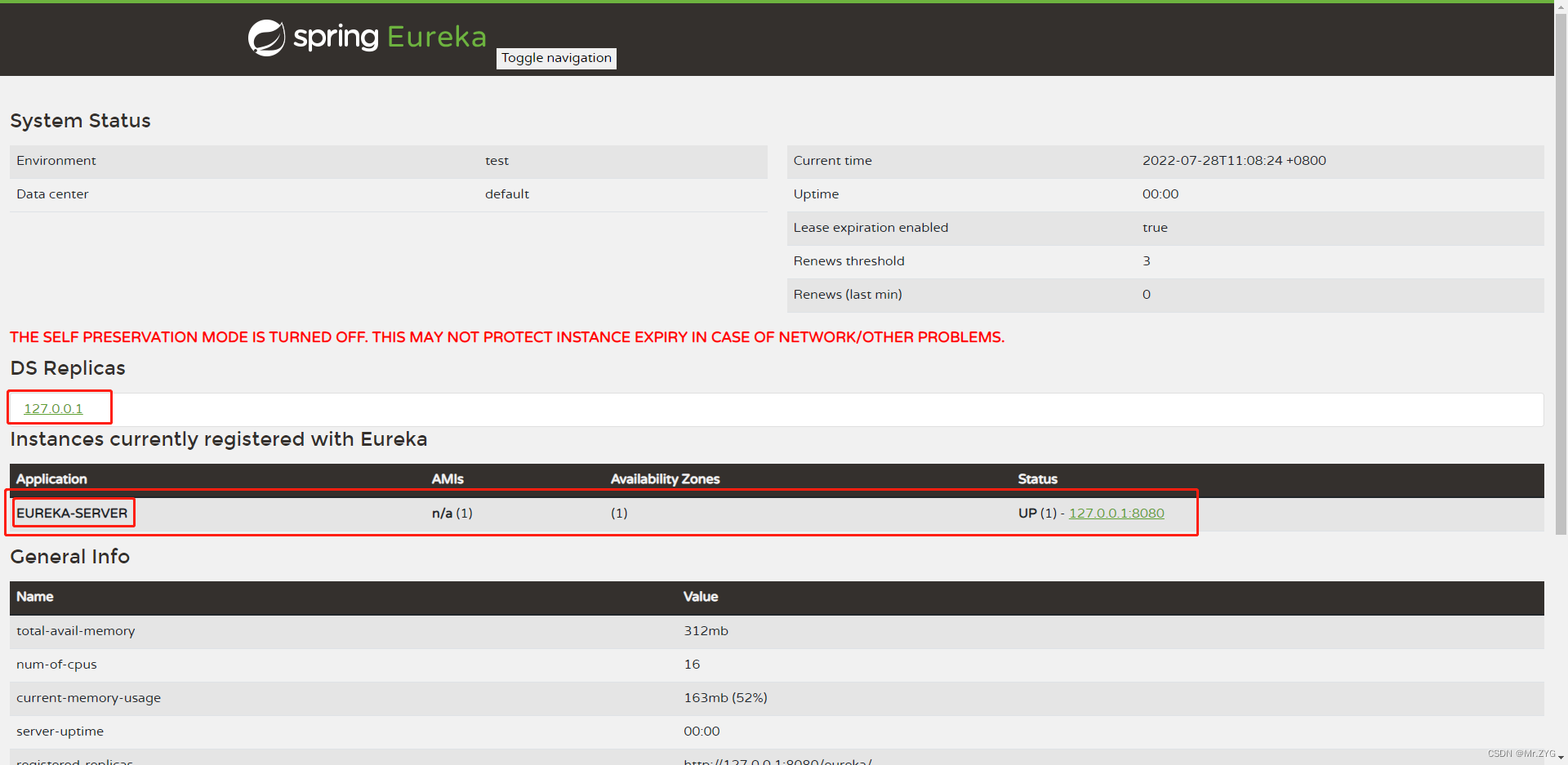Click the Availability Zones column header
The height and width of the screenshot is (765, 1568).
665,479
